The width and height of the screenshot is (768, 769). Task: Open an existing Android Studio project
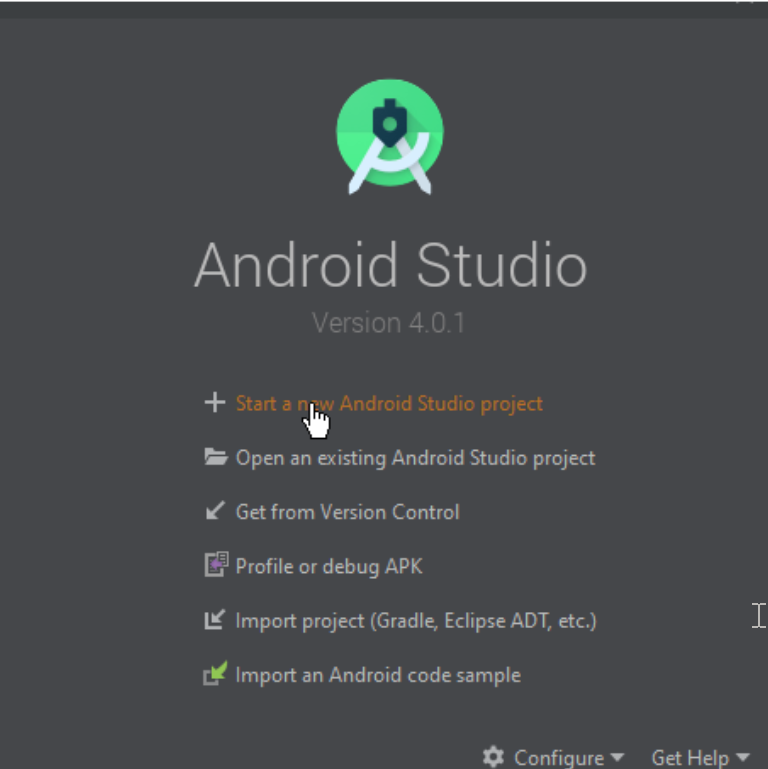(x=415, y=458)
